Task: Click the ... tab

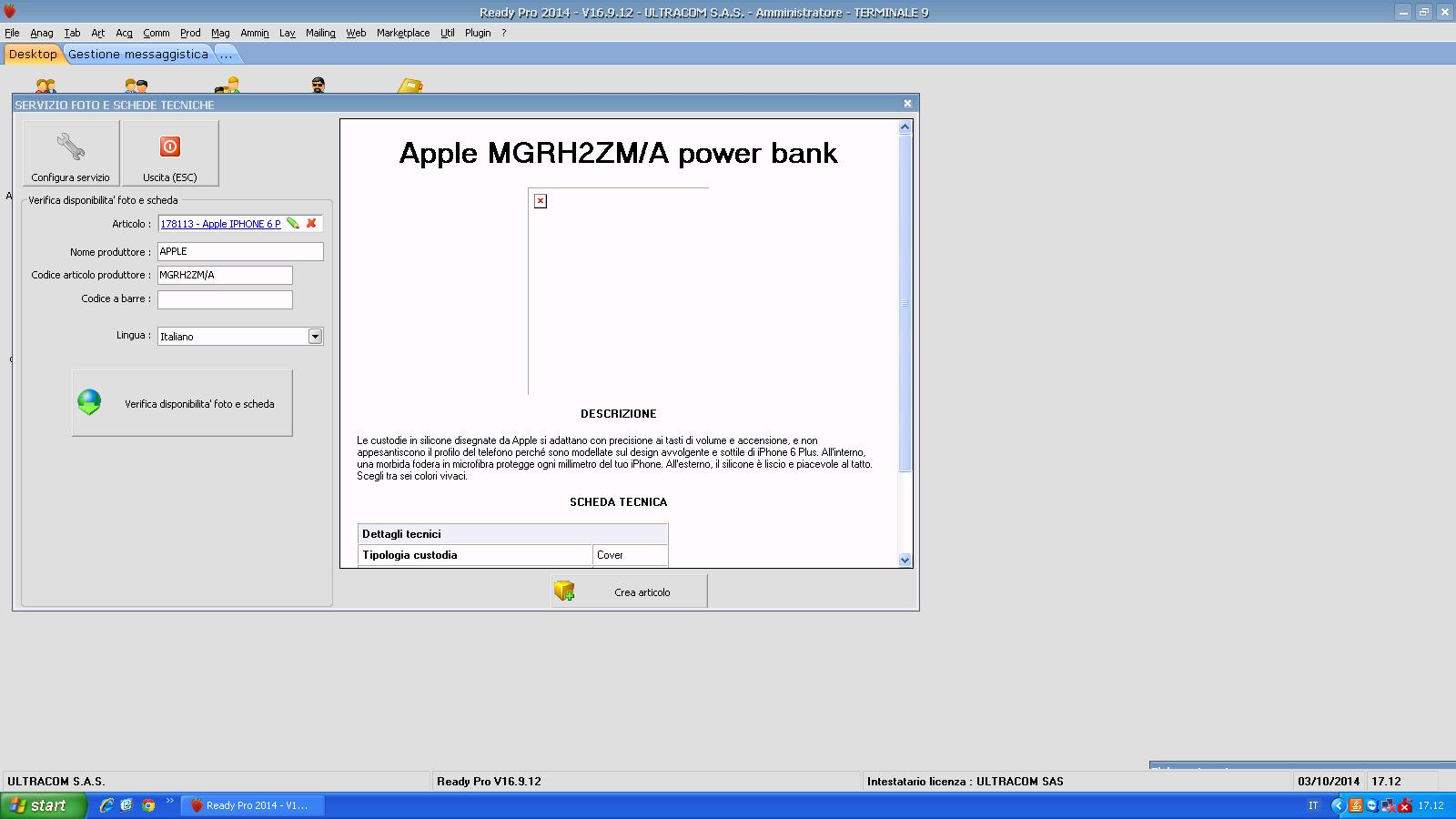Action: [227, 54]
